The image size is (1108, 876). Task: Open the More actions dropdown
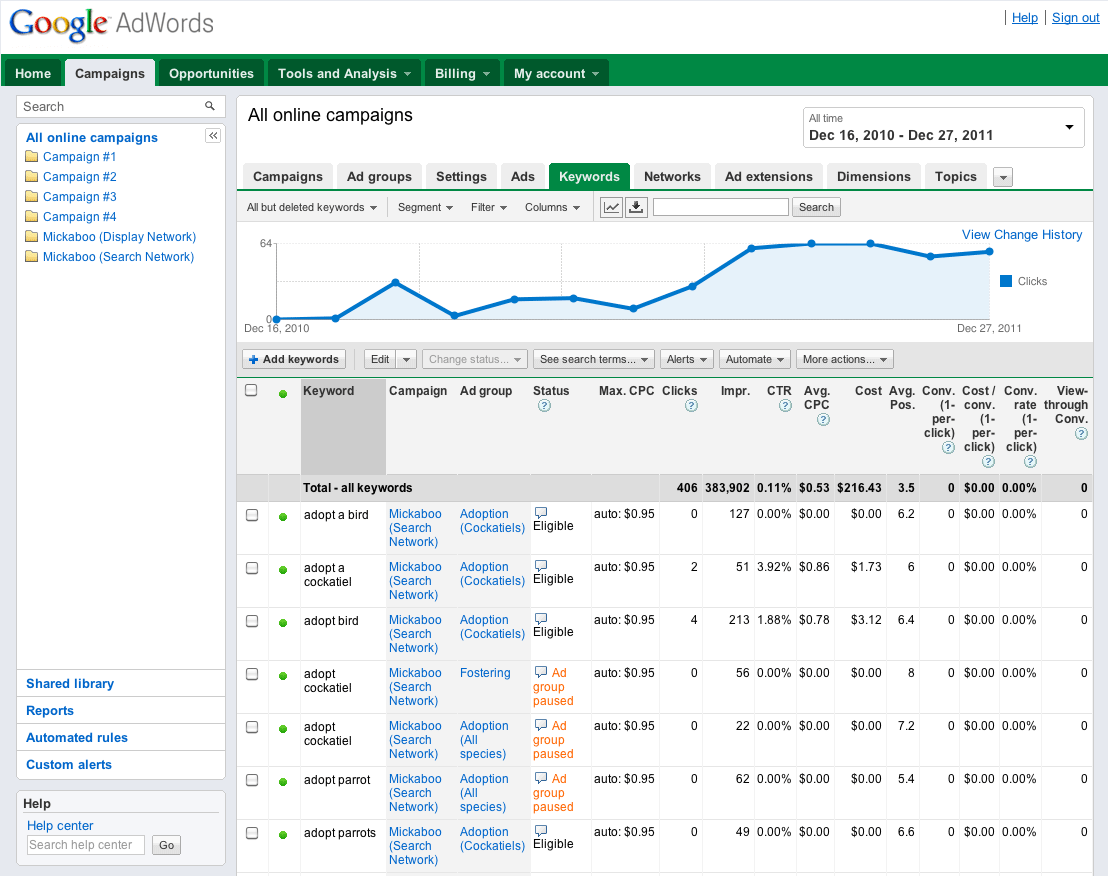click(x=844, y=360)
